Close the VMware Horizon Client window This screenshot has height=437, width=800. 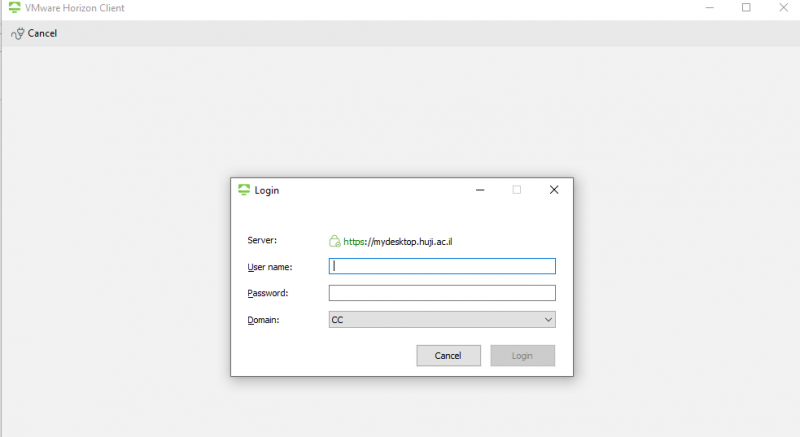point(784,8)
